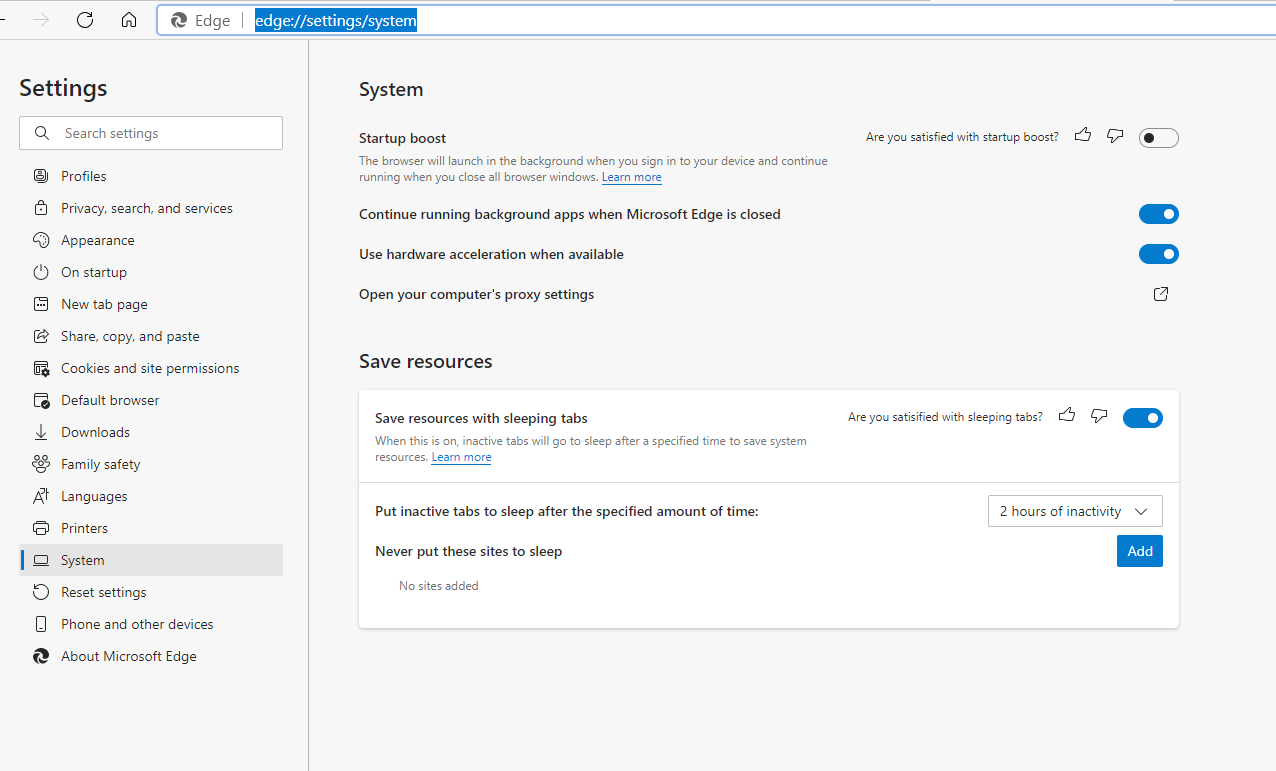
Task: Give thumbs down for sleeping tabs
Action: pyautogui.click(x=1099, y=416)
